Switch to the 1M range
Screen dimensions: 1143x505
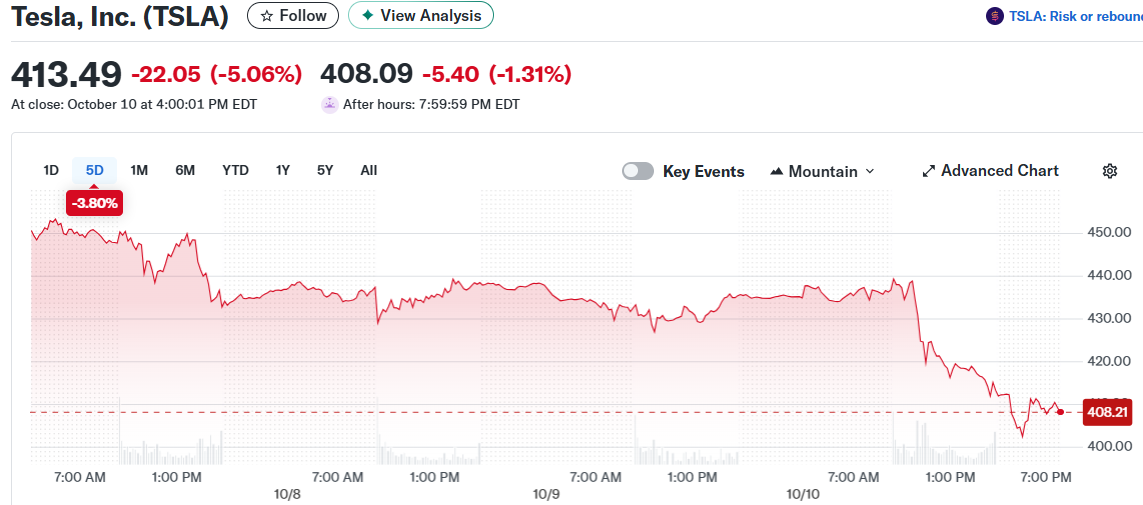coord(139,170)
